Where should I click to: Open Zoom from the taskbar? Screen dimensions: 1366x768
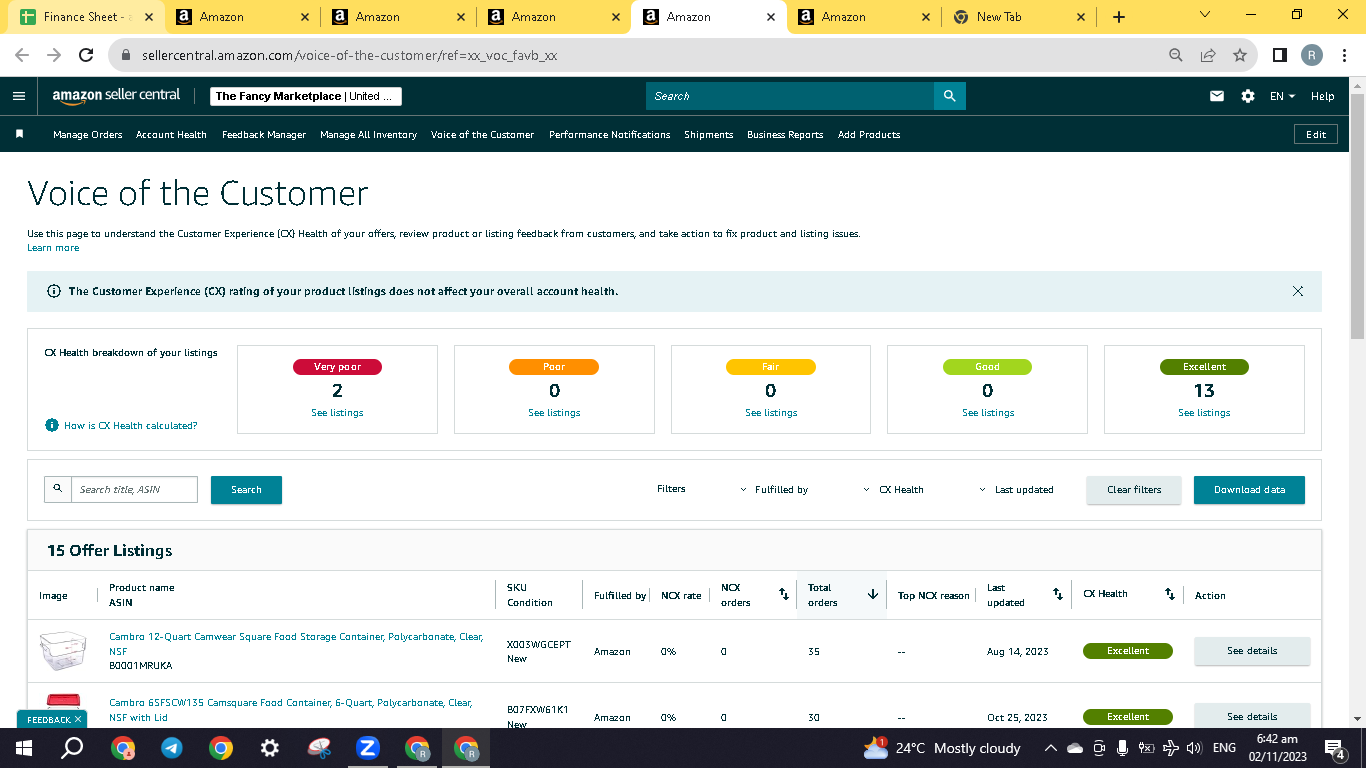(x=368, y=748)
